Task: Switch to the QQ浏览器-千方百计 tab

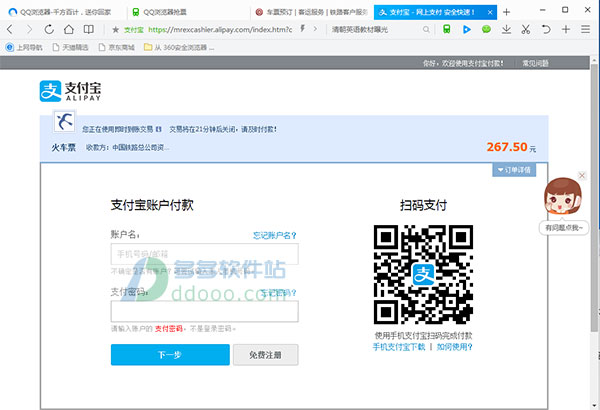Action: [64, 12]
